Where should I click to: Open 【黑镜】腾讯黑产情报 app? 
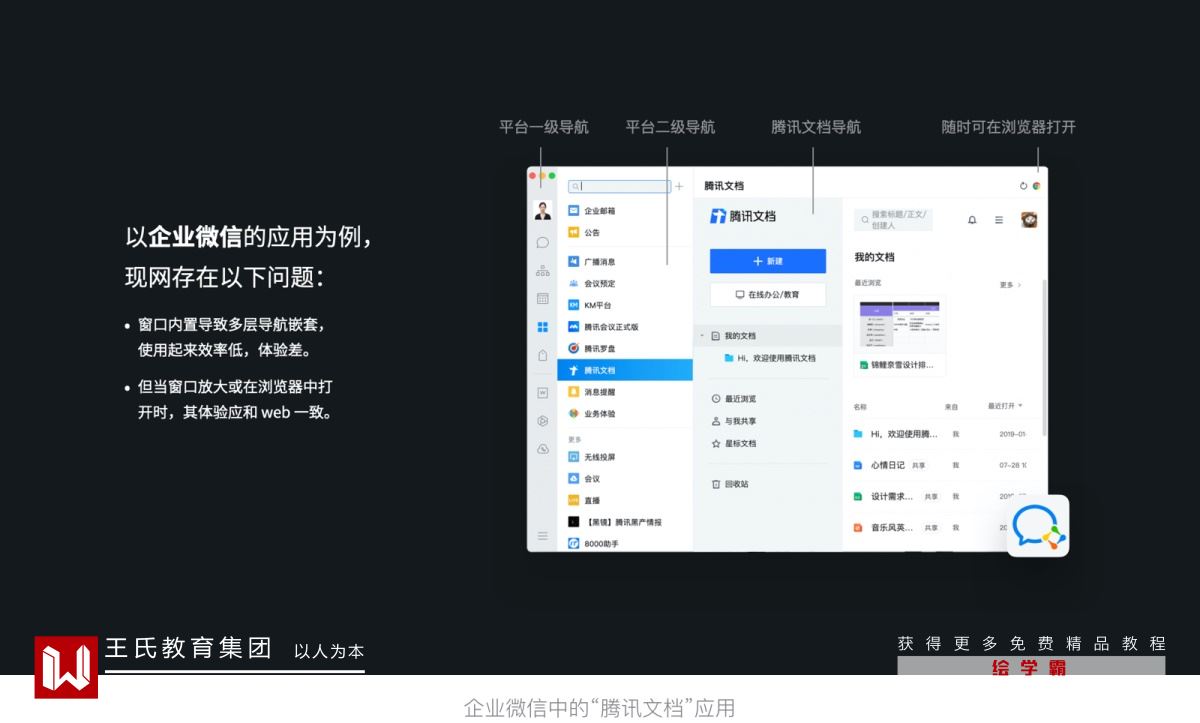click(x=625, y=522)
